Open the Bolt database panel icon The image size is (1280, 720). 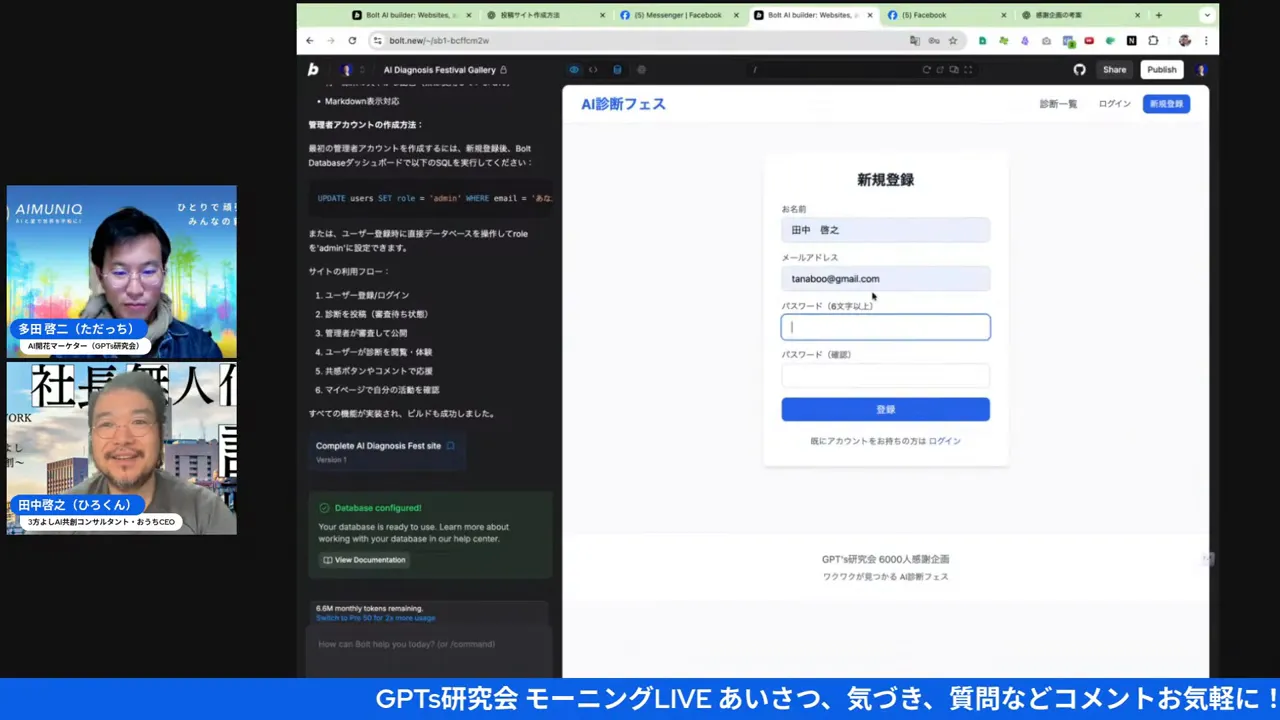pos(617,69)
